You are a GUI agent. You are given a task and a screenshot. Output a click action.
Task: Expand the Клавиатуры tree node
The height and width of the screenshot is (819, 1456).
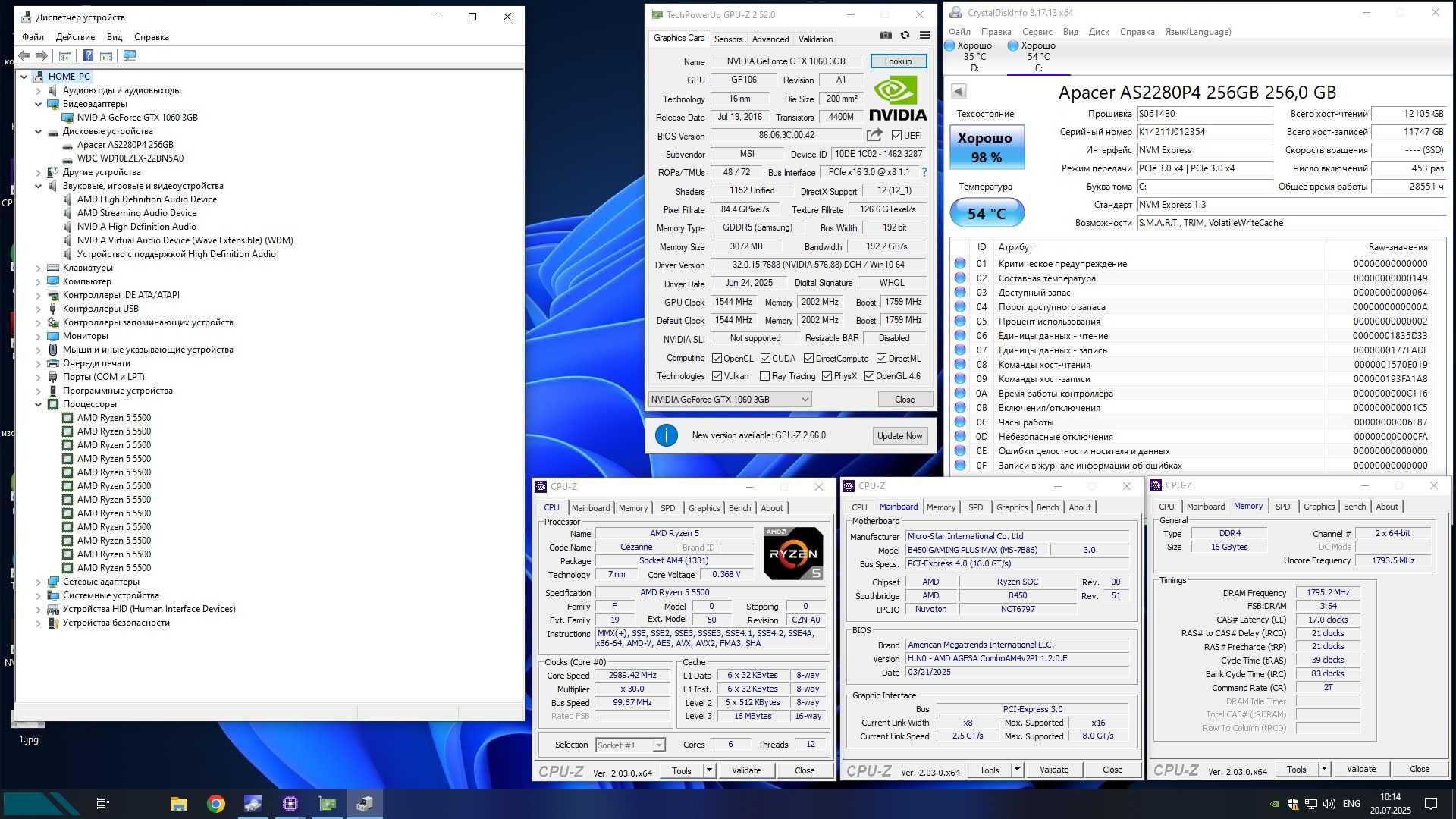click(38, 268)
